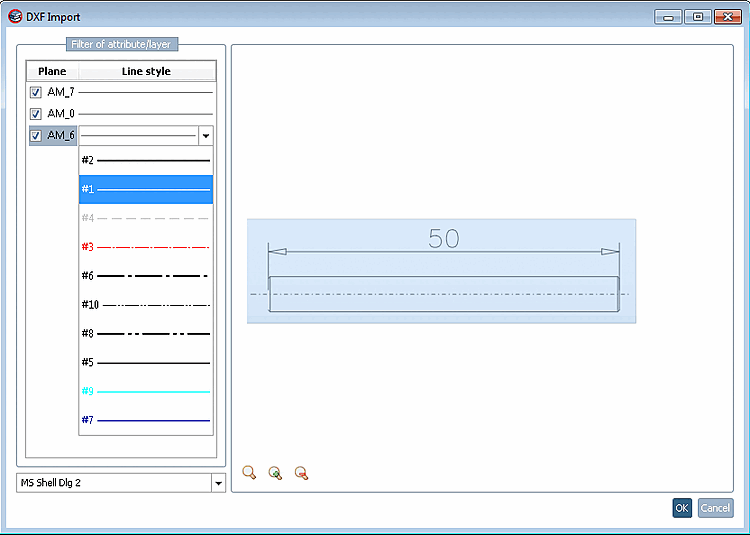This screenshot has width=750, height=535.
Task: Click the DXF Import title bar icon
Action: pyautogui.click(x=15, y=17)
